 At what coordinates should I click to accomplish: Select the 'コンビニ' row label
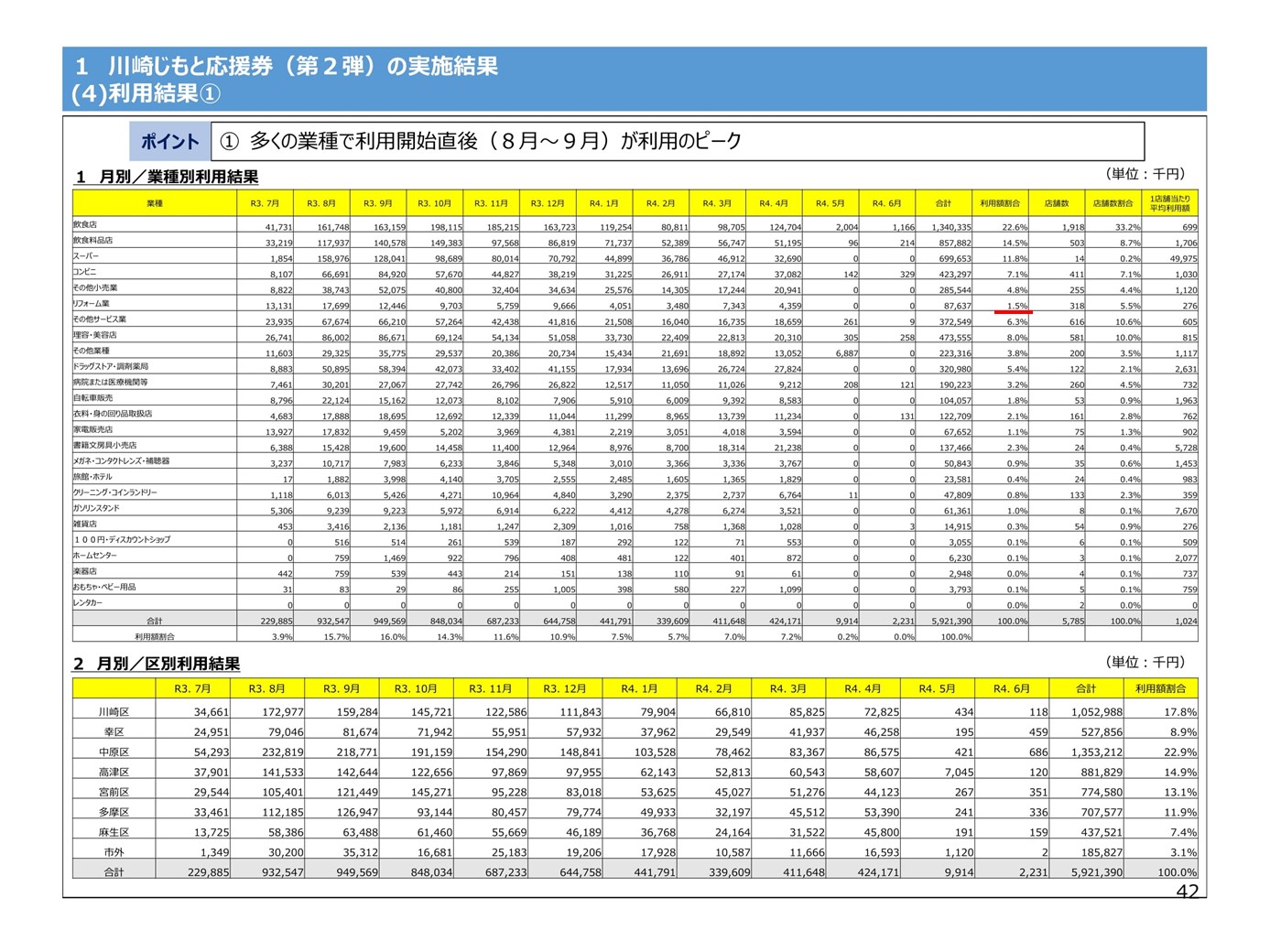[x=85, y=272]
